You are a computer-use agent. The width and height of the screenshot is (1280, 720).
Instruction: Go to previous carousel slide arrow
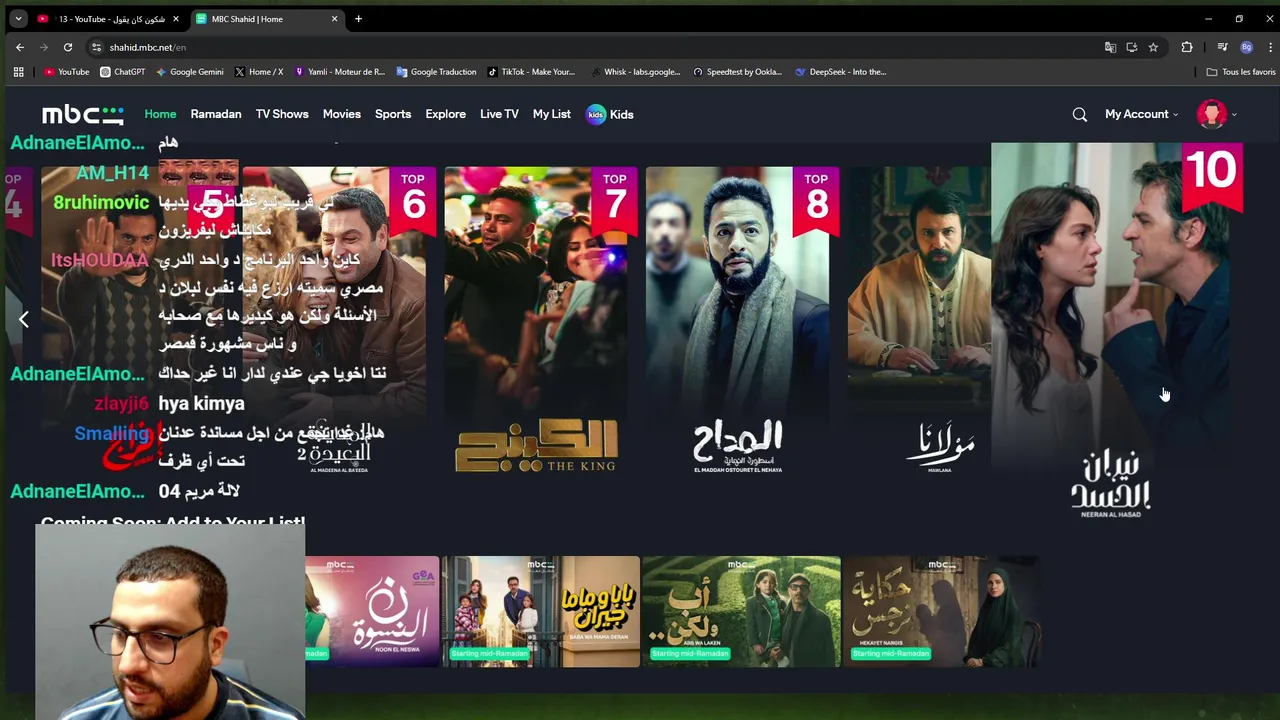(24, 319)
